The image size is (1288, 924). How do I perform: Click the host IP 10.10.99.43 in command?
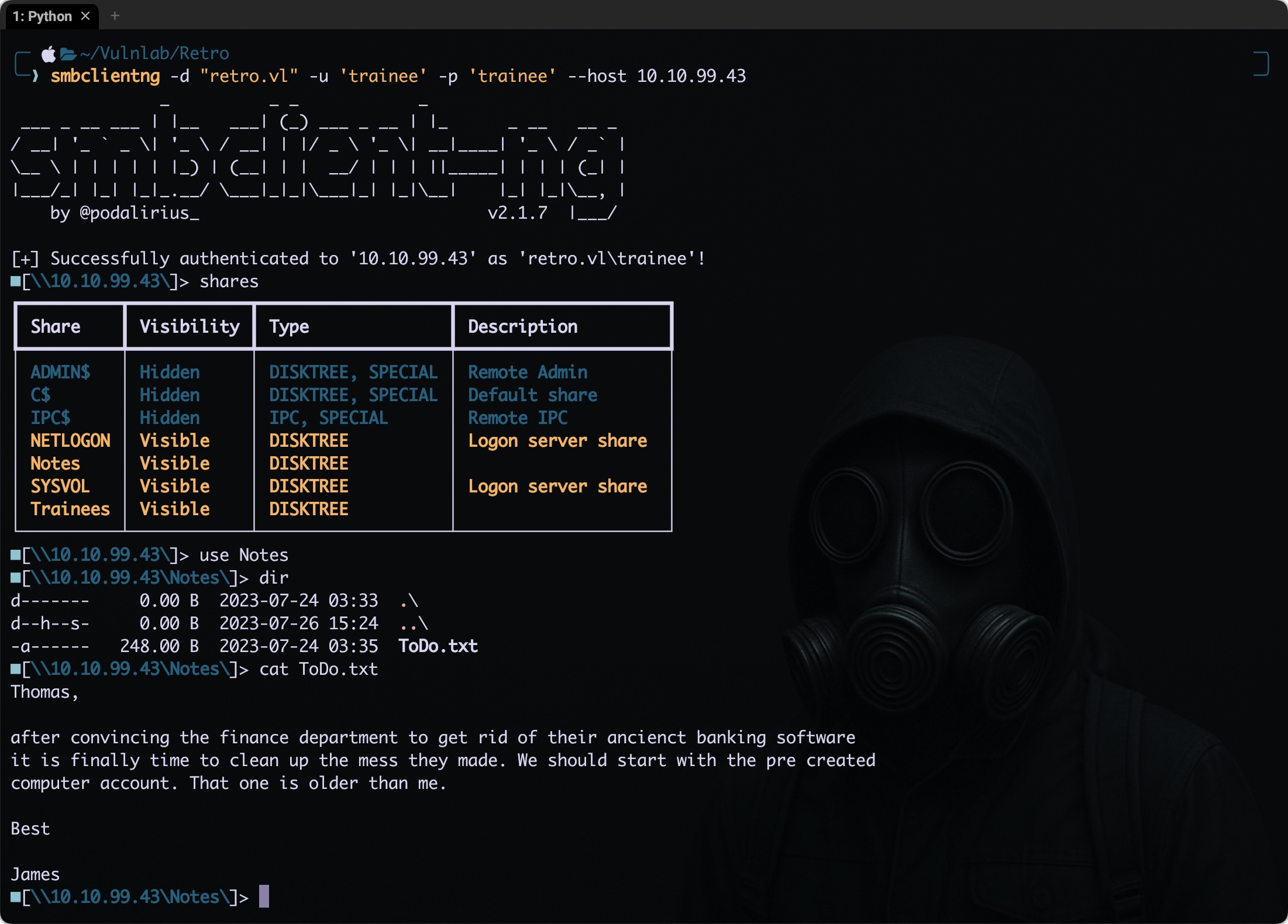click(691, 76)
